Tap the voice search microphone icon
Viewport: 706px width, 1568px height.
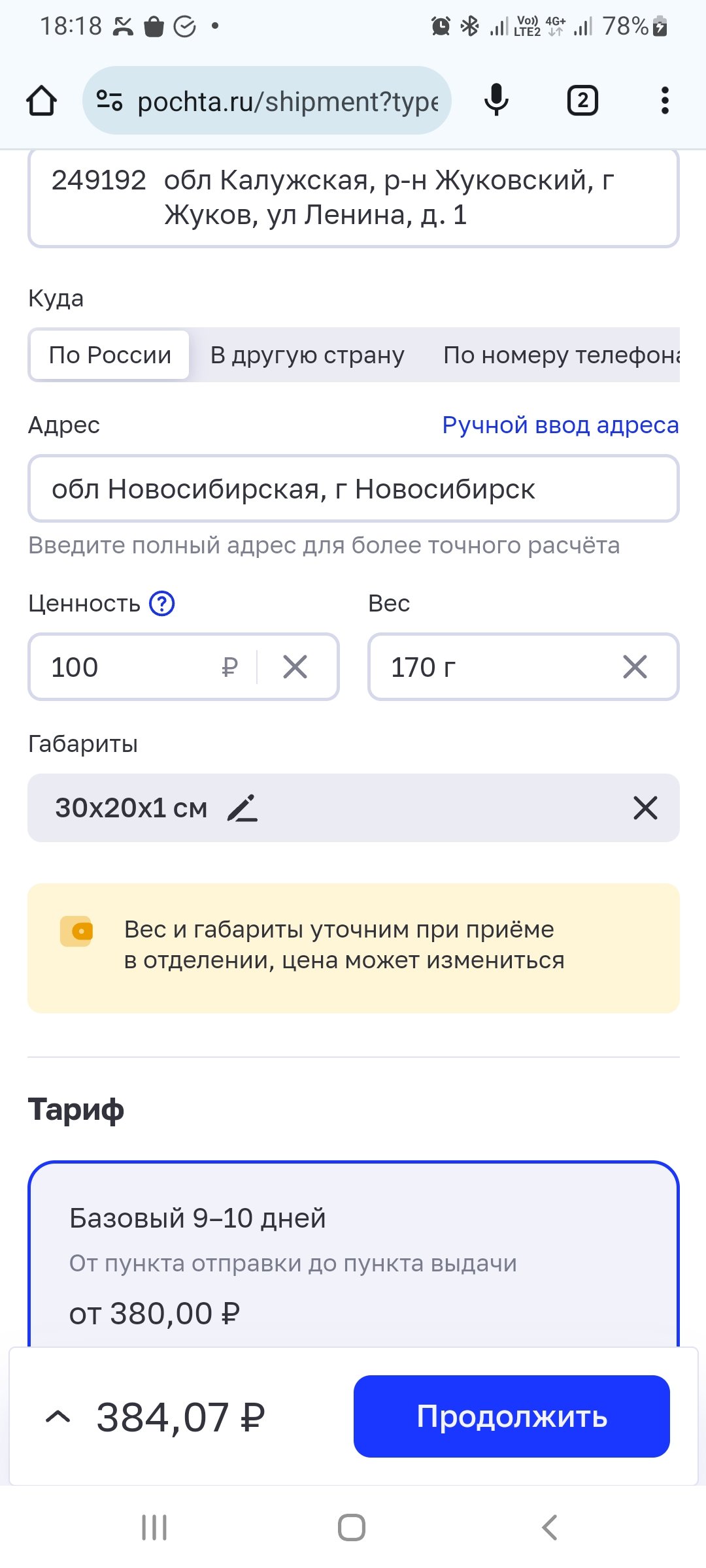tap(496, 101)
